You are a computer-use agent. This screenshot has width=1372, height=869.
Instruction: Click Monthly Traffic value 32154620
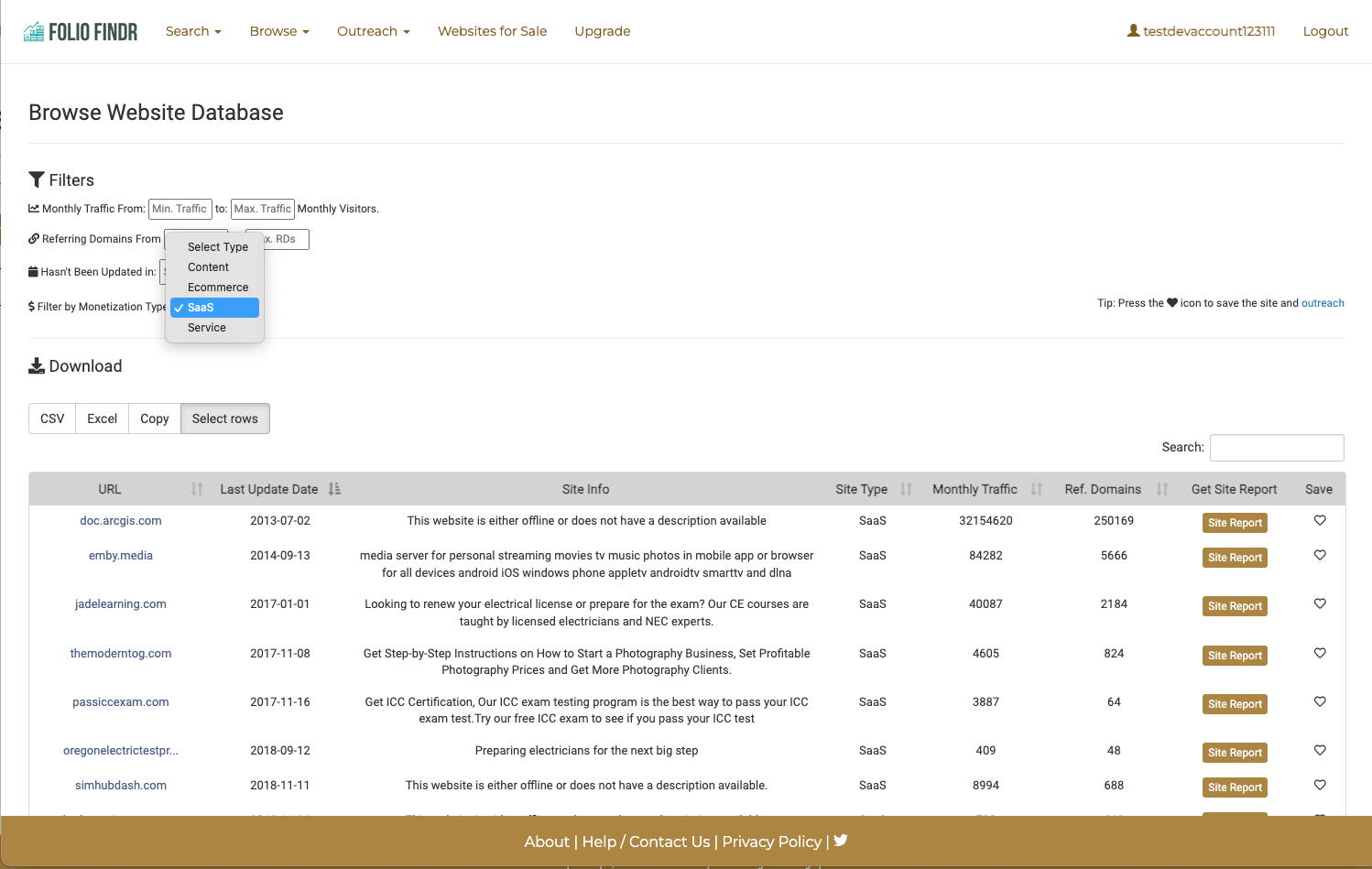pos(985,521)
